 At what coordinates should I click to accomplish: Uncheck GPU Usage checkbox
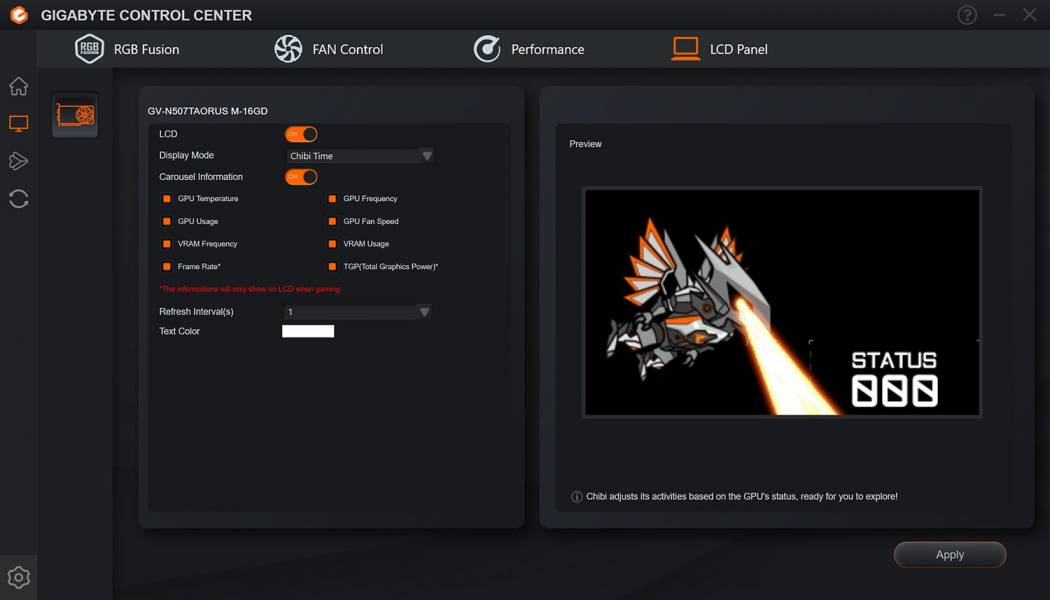tap(167, 222)
